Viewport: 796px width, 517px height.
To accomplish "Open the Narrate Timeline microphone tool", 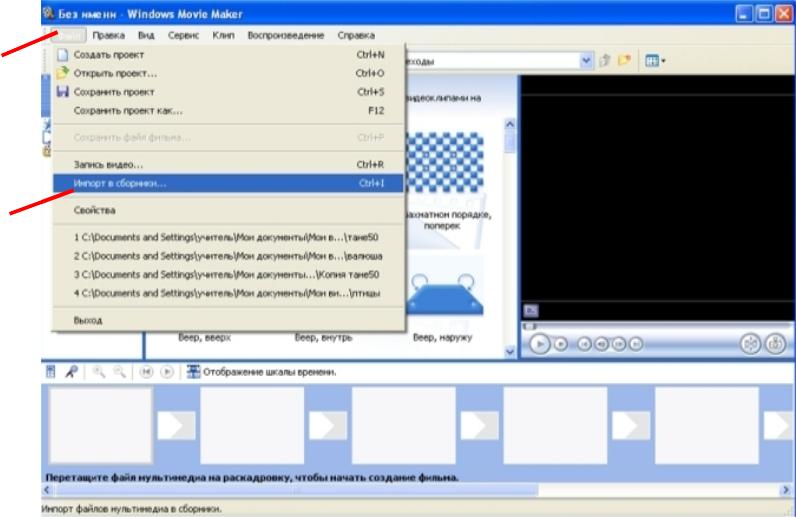I will point(71,372).
